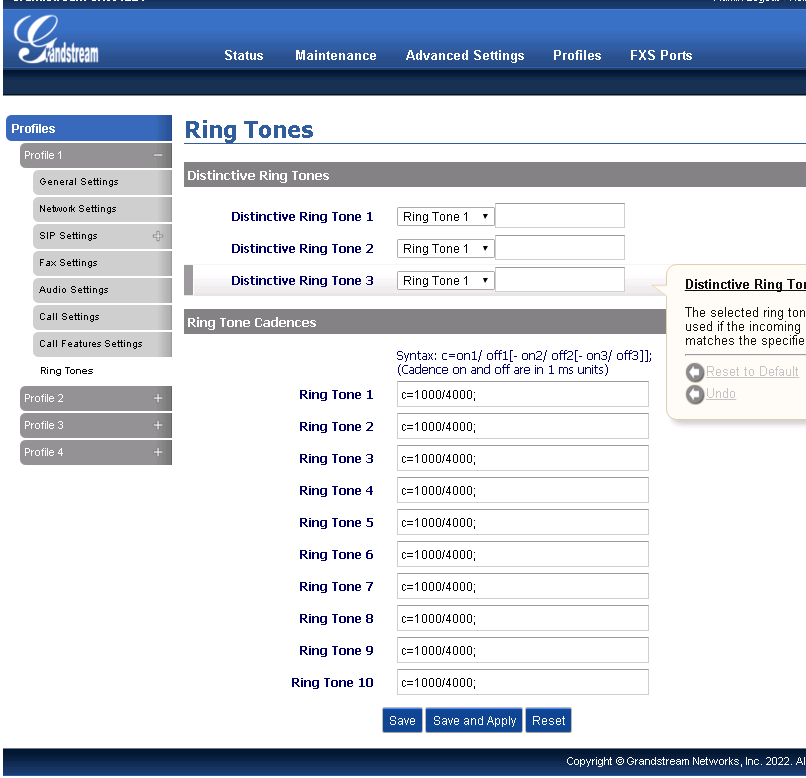Select Ring Tones sidebar entry
The width and height of the screenshot is (806, 778).
pos(67,371)
